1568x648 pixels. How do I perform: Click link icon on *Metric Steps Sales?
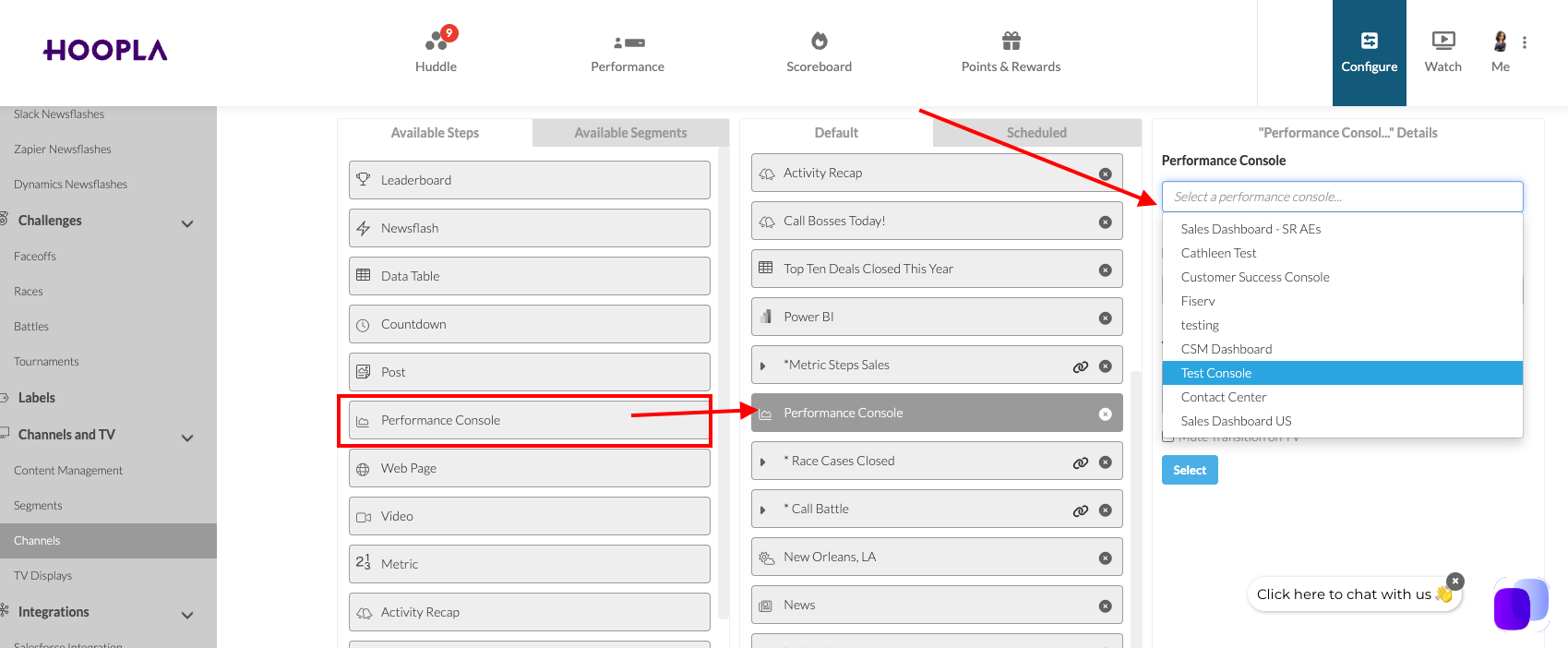click(x=1081, y=366)
